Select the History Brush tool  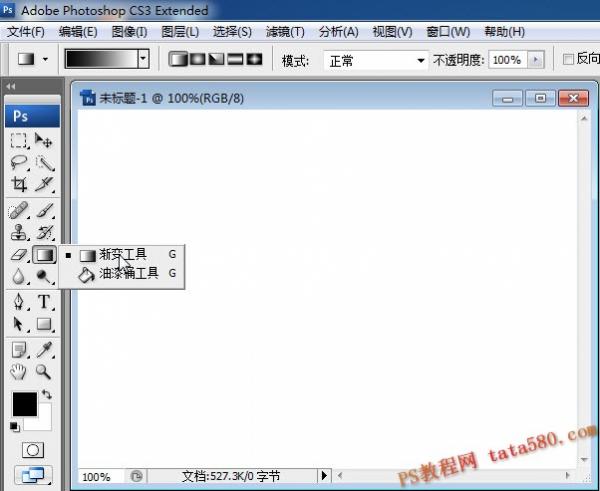pos(44,232)
